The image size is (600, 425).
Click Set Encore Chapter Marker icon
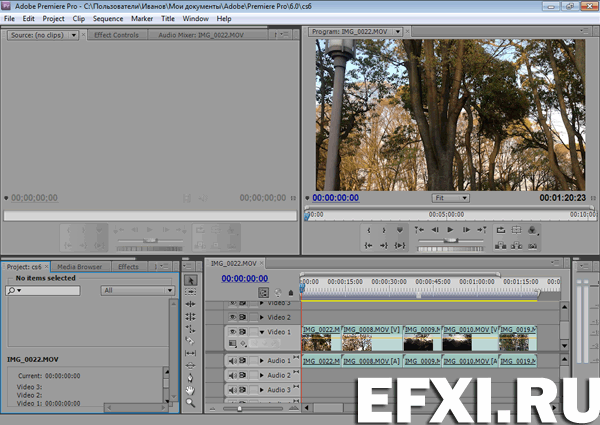pos(278,293)
